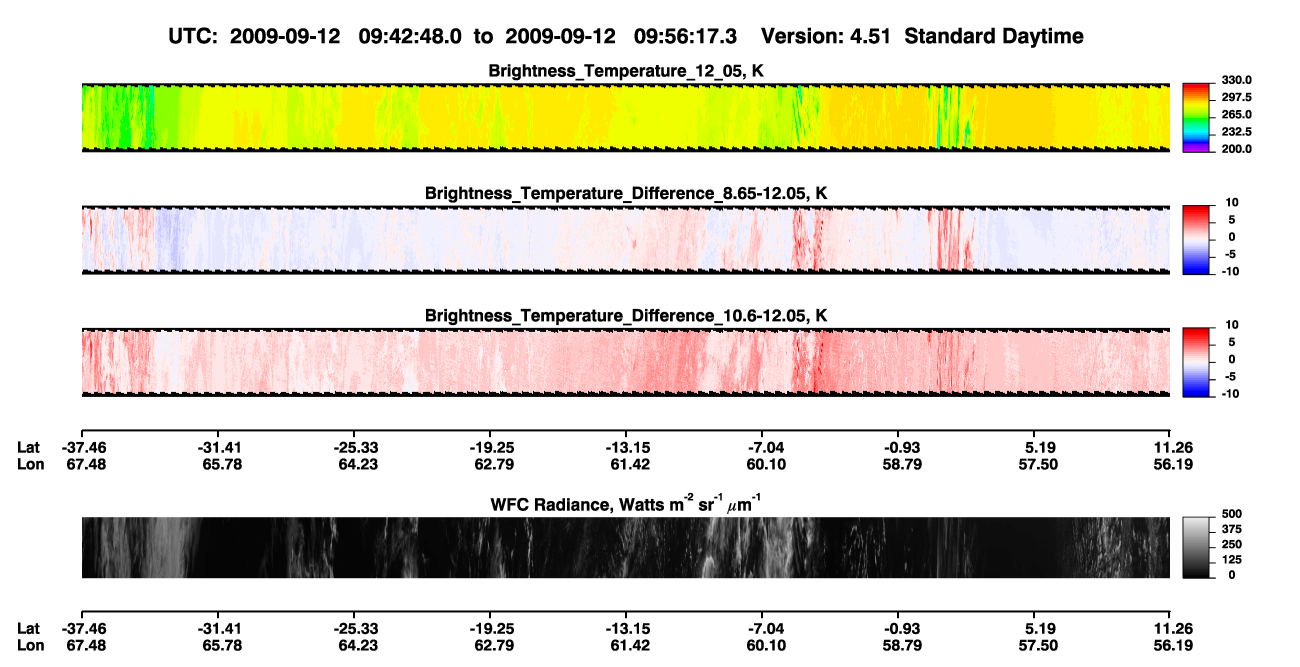Click longitude 60.10 below the WFC Radiance panel
The height and width of the screenshot is (667, 1300).
click(764, 645)
